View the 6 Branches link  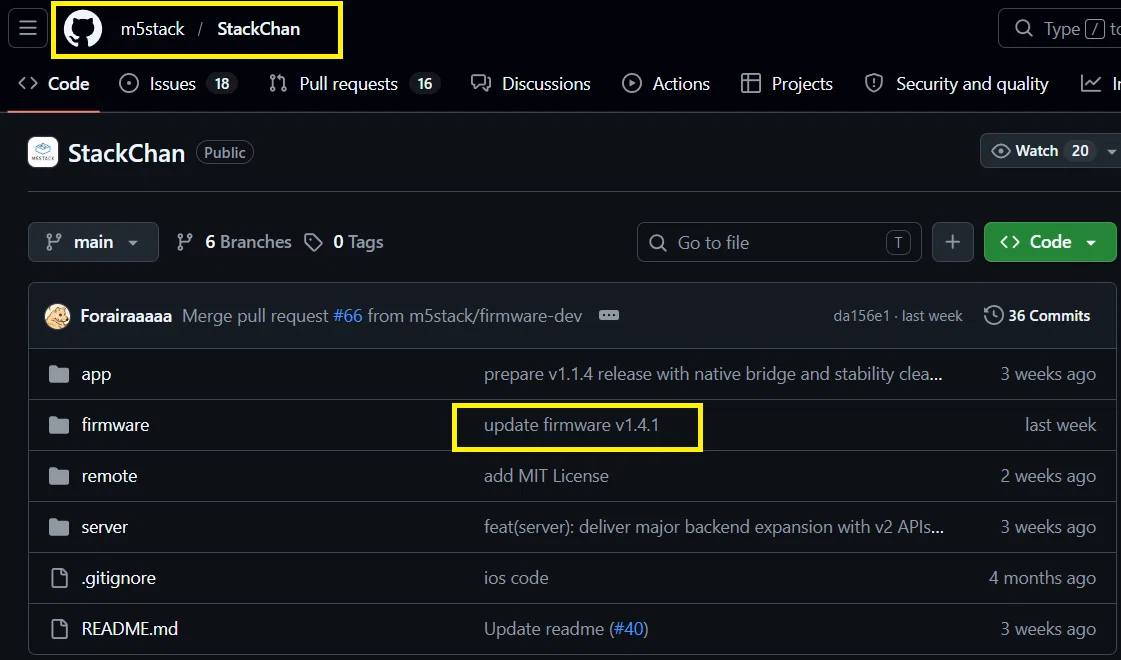(234, 242)
